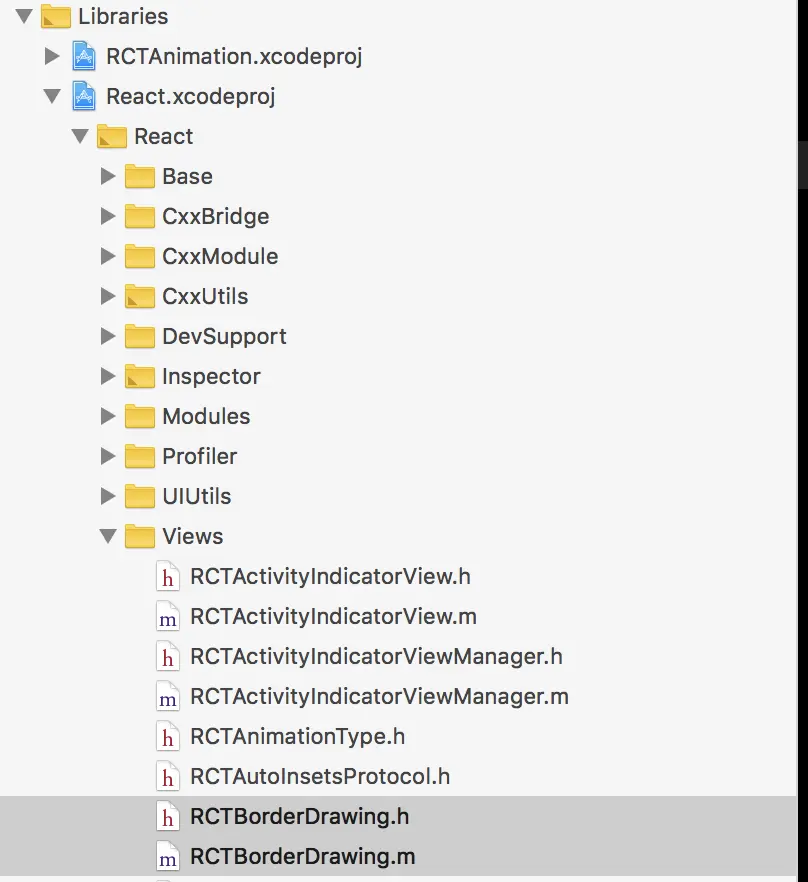Collapse the Libraries group disclosure triangle
Viewport: 808px width, 882px height.
click(24, 16)
